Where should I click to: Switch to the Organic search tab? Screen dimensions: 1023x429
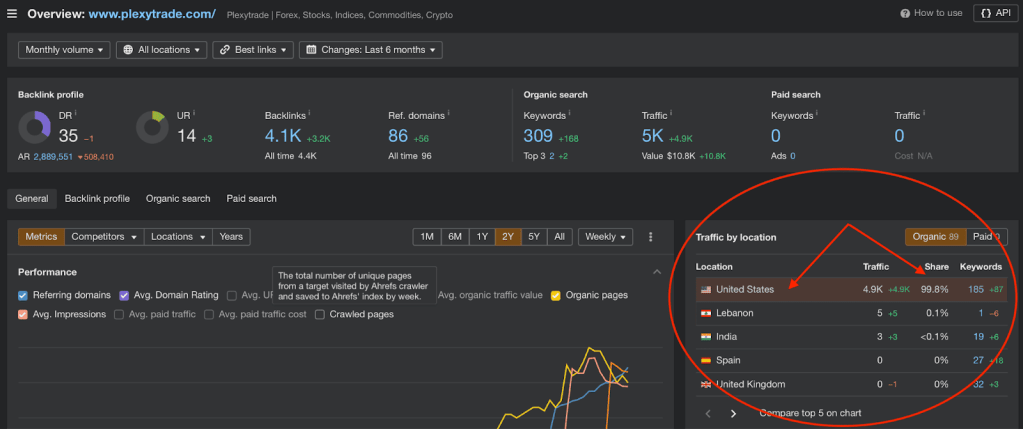click(178, 199)
